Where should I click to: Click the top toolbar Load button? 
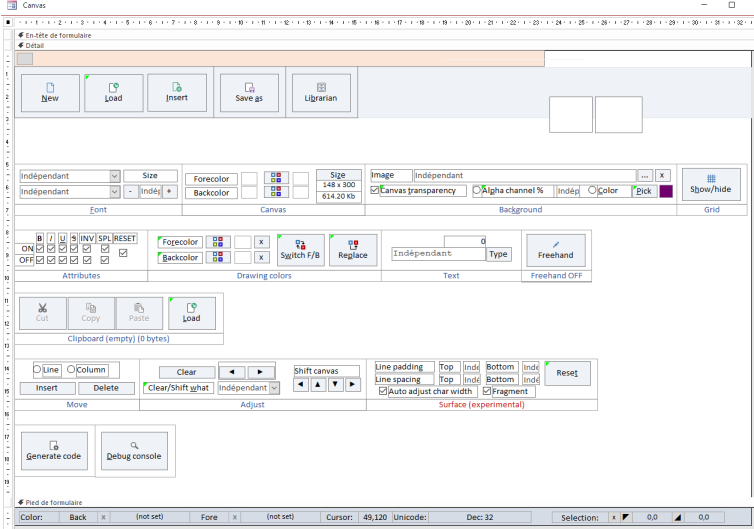[113, 93]
